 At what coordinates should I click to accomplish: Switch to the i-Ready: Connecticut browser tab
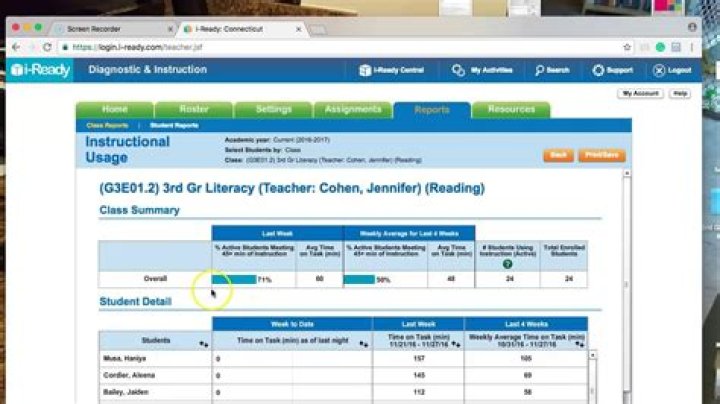[241, 29]
